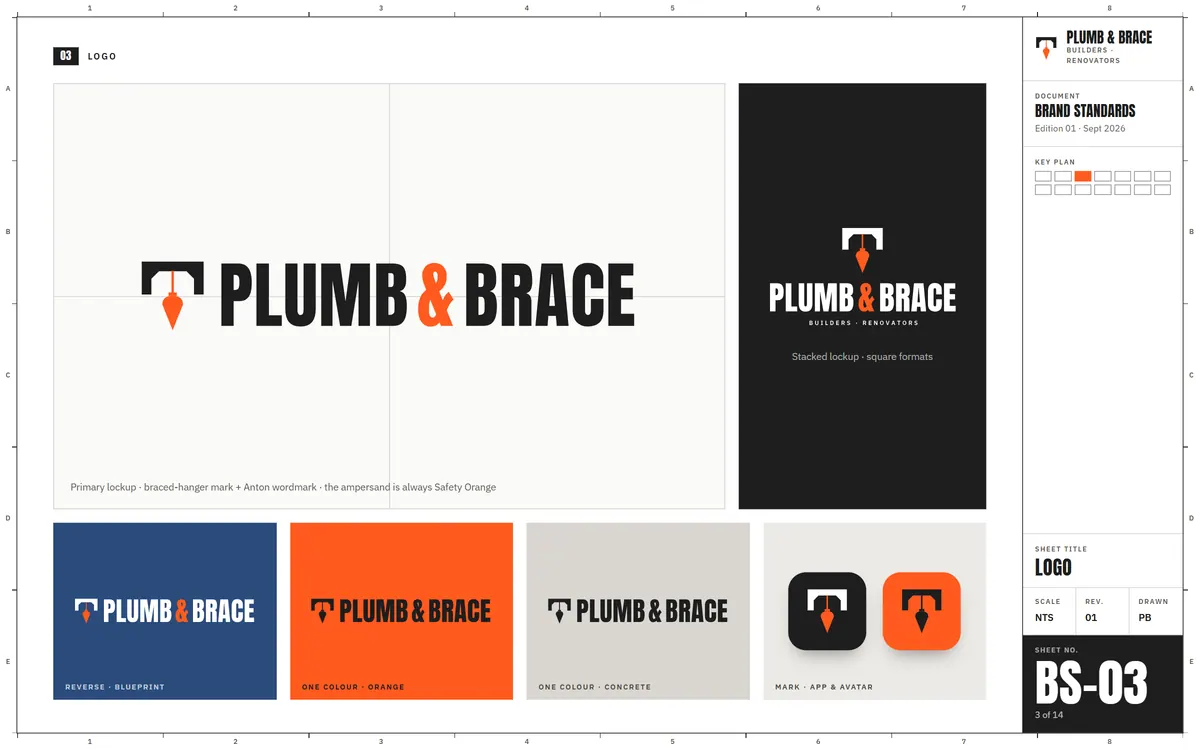Click the plumb-bob mark in the primary lockup
Image resolution: width=1200 pixels, height=750 pixels.
pyautogui.click(x=173, y=295)
